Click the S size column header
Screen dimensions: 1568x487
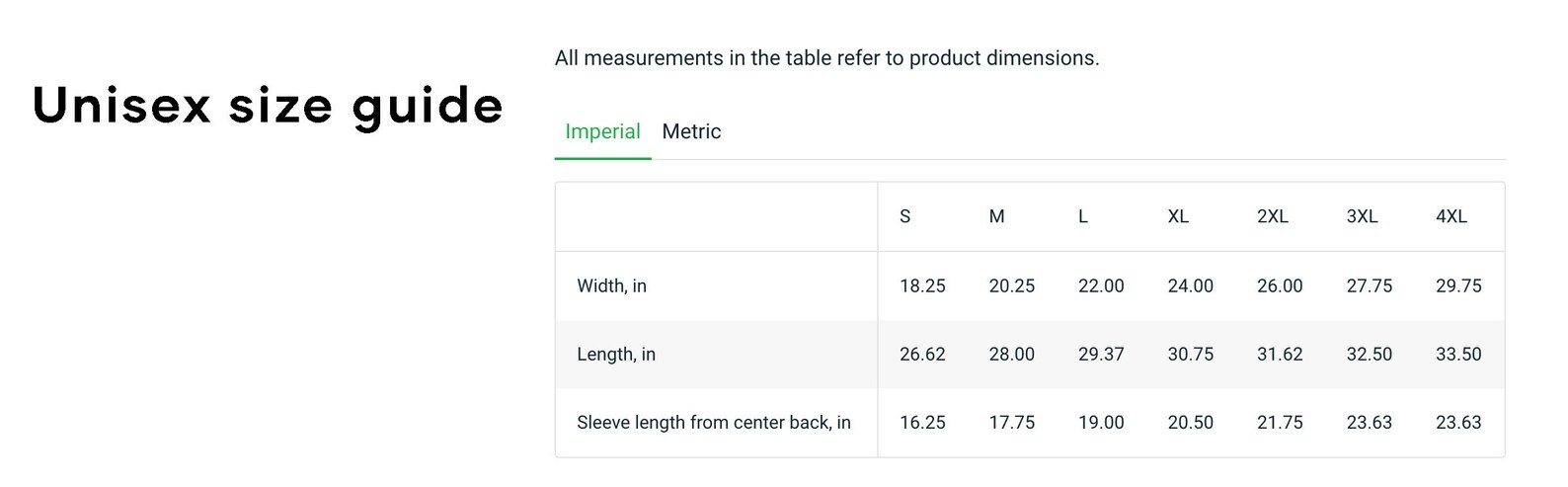tap(905, 216)
